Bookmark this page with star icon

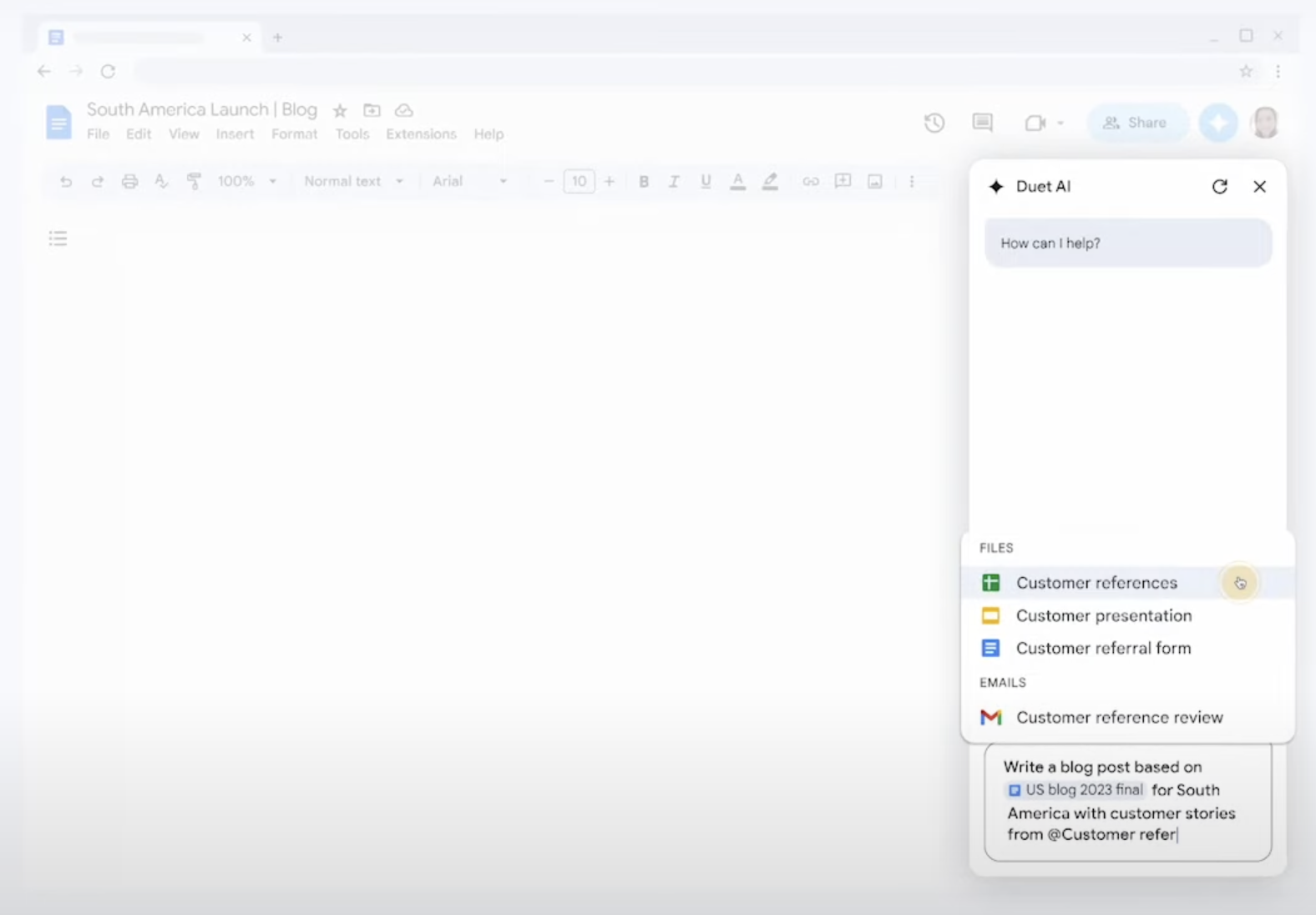(x=1246, y=72)
